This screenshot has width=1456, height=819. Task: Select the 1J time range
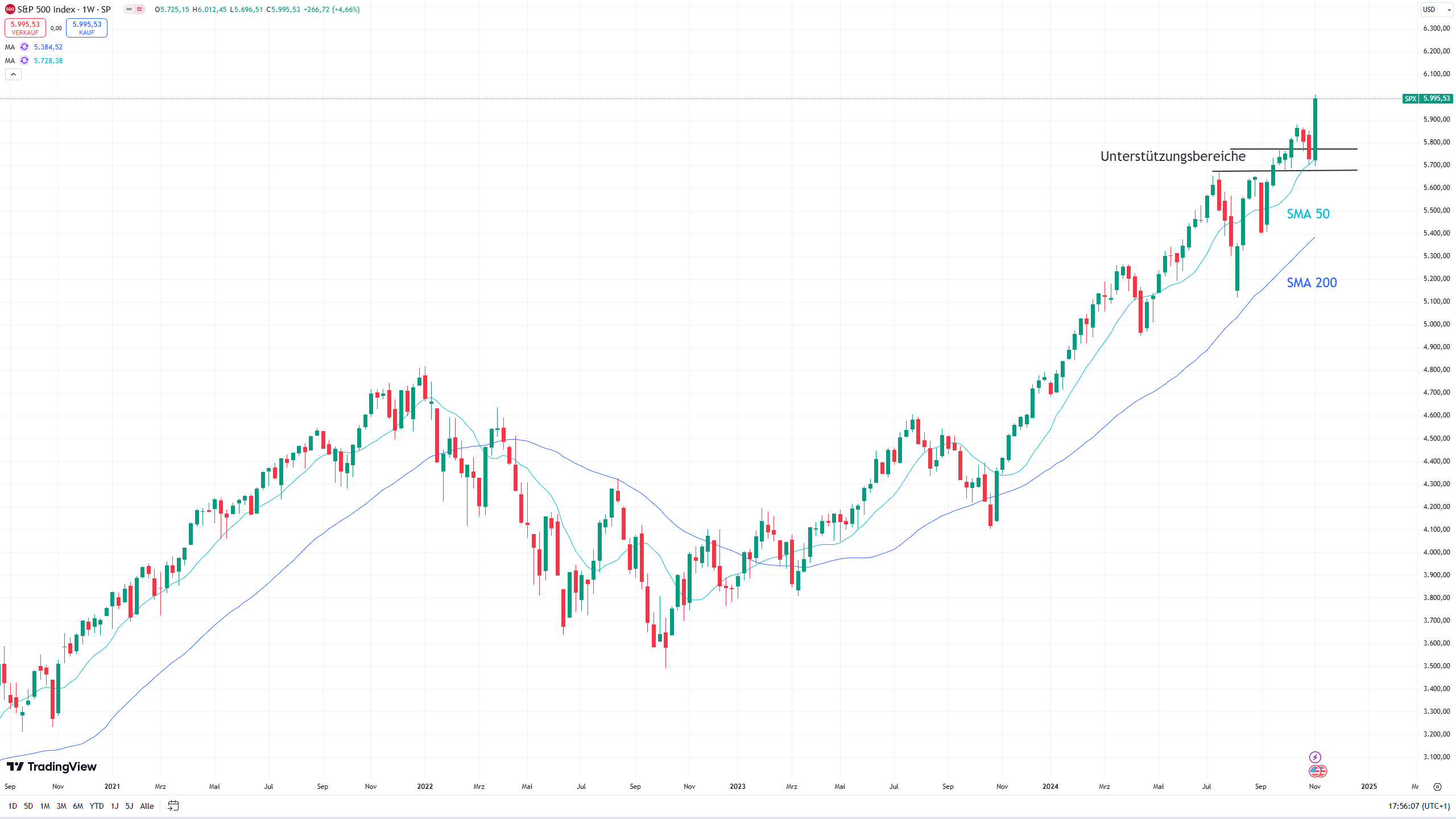[114, 806]
